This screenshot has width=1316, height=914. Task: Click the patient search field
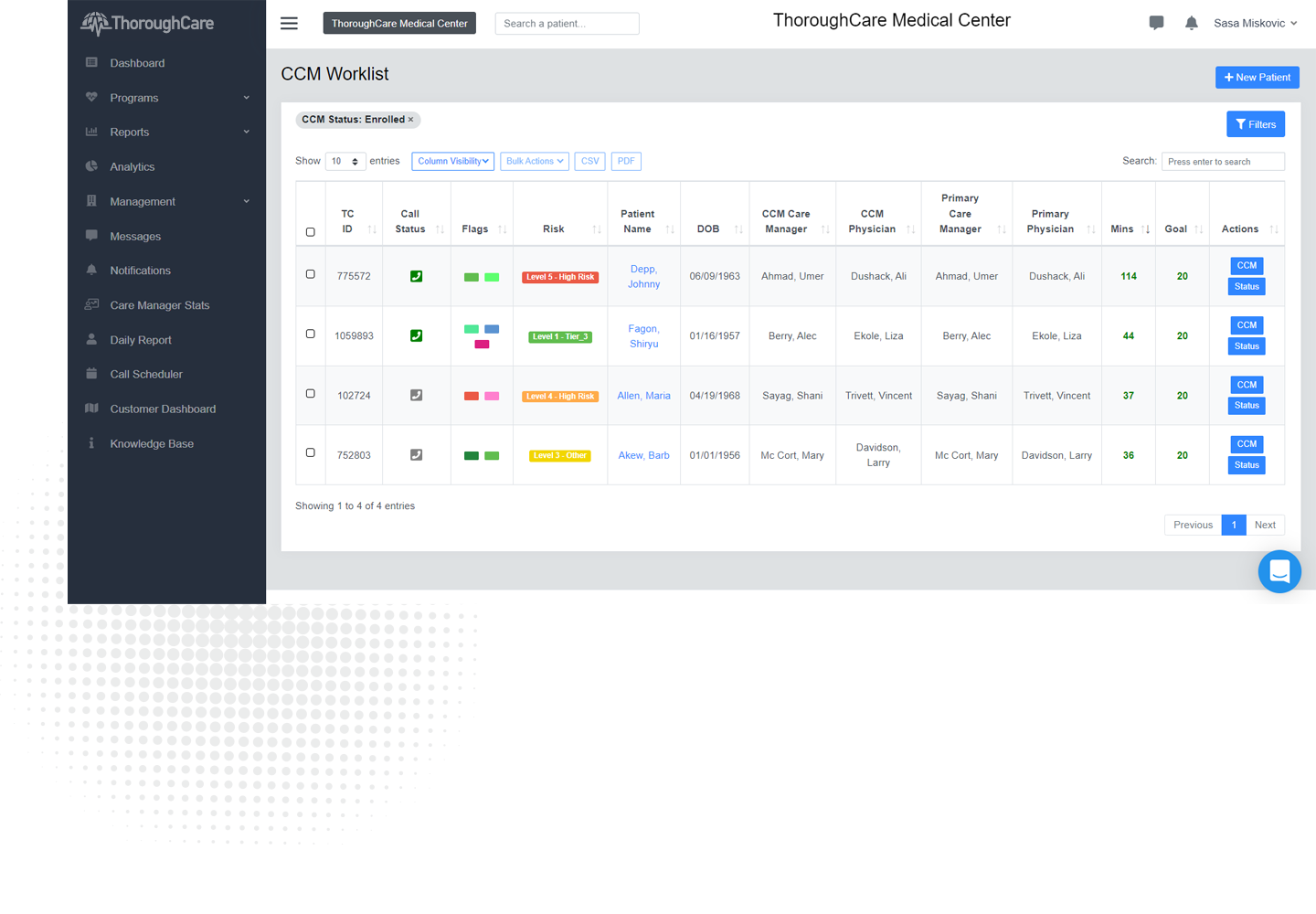[567, 23]
